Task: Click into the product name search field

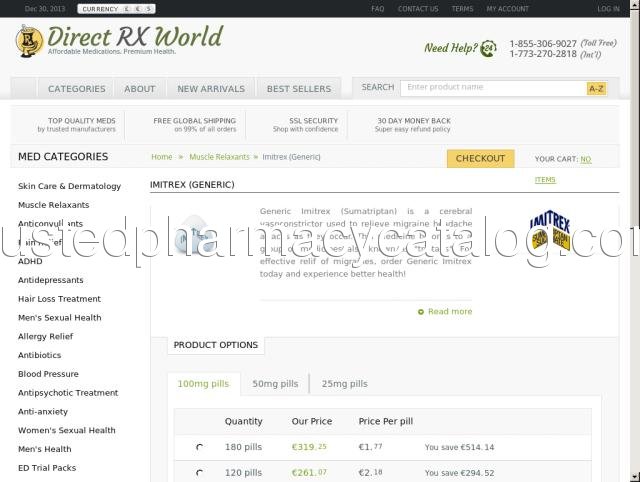Action: pyautogui.click(x=493, y=88)
